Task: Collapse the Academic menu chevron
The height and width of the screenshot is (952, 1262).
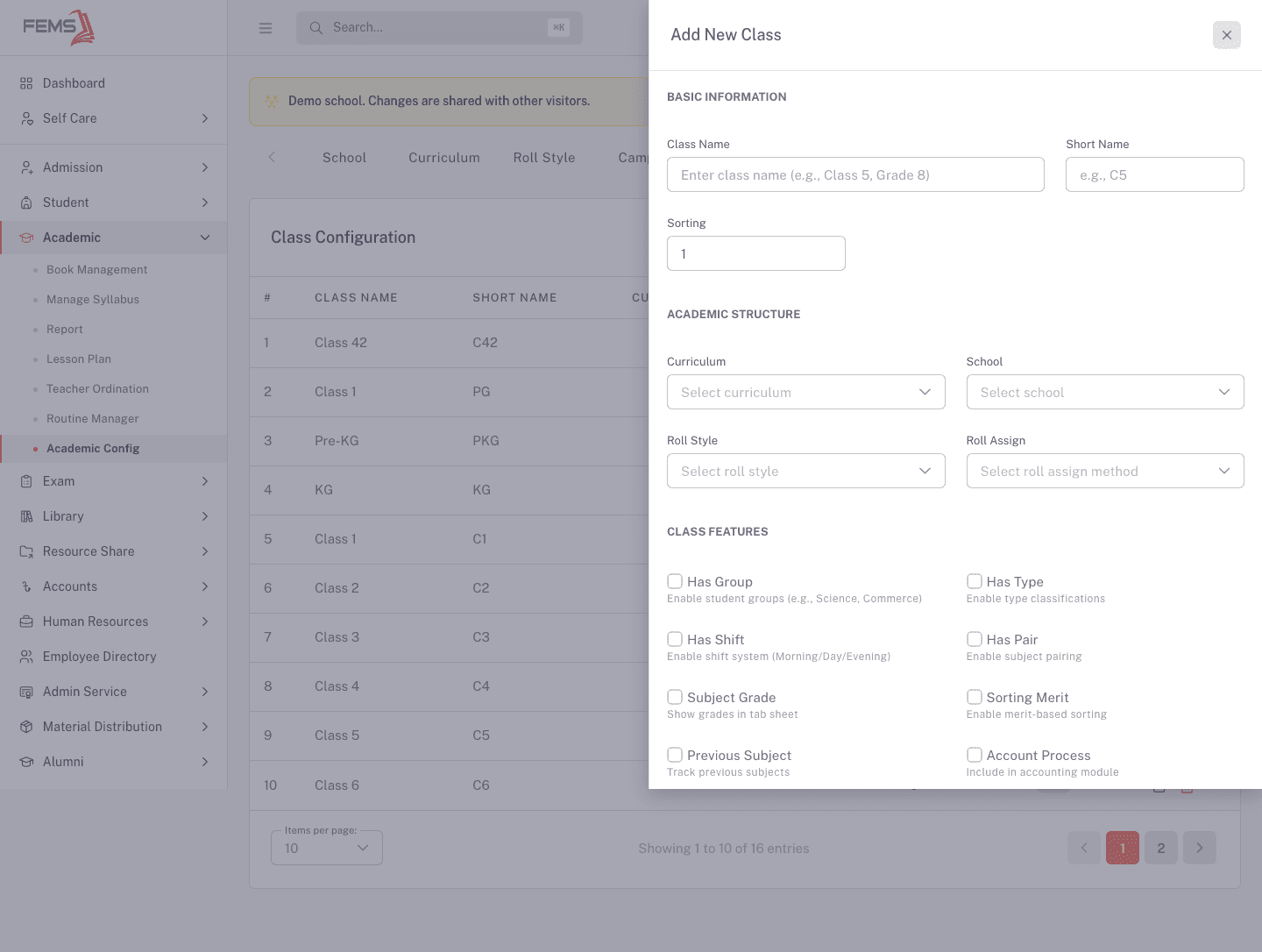Action: pyautogui.click(x=205, y=238)
